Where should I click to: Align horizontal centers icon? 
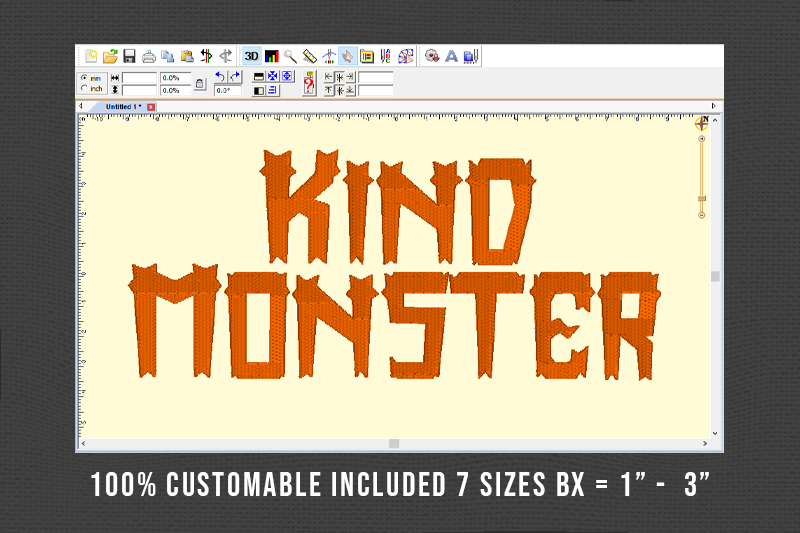tap(339, 77)
